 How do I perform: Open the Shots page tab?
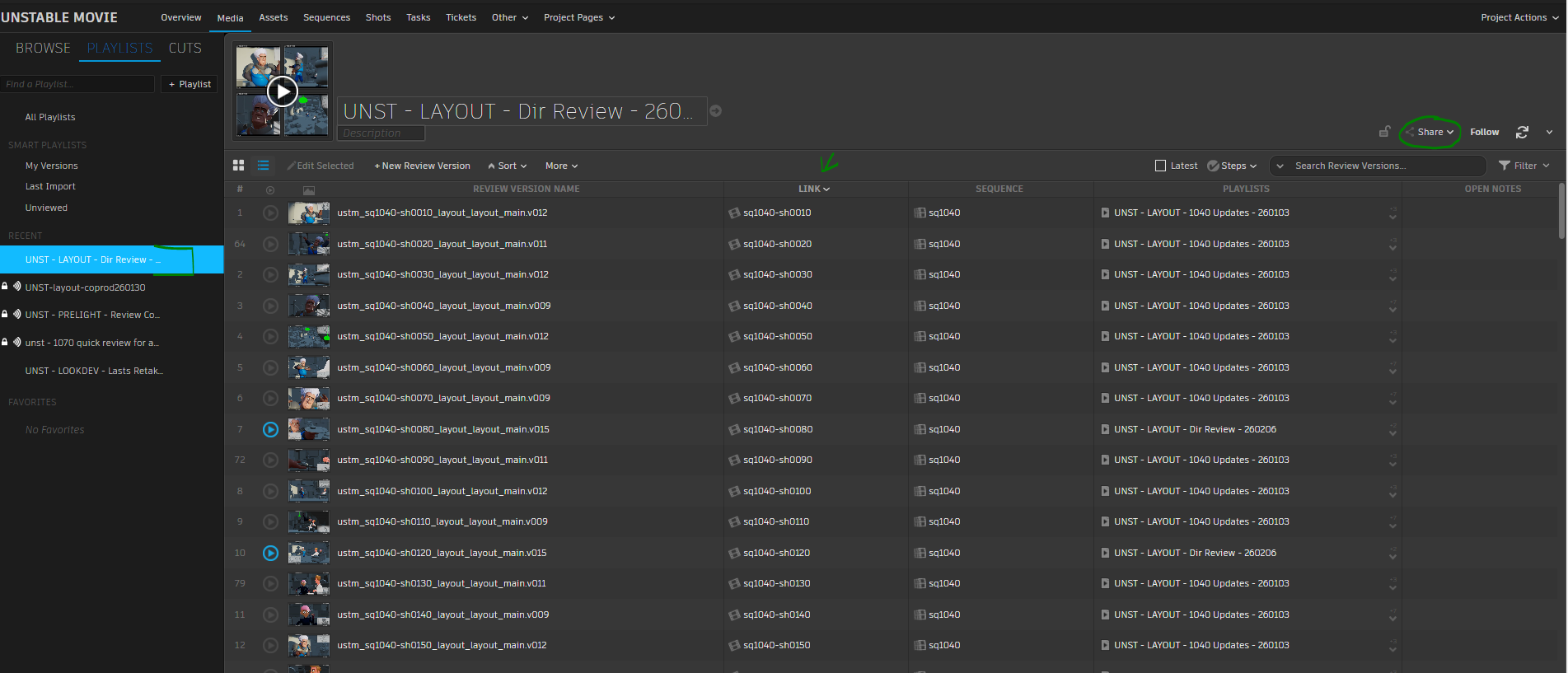[378, 17]
